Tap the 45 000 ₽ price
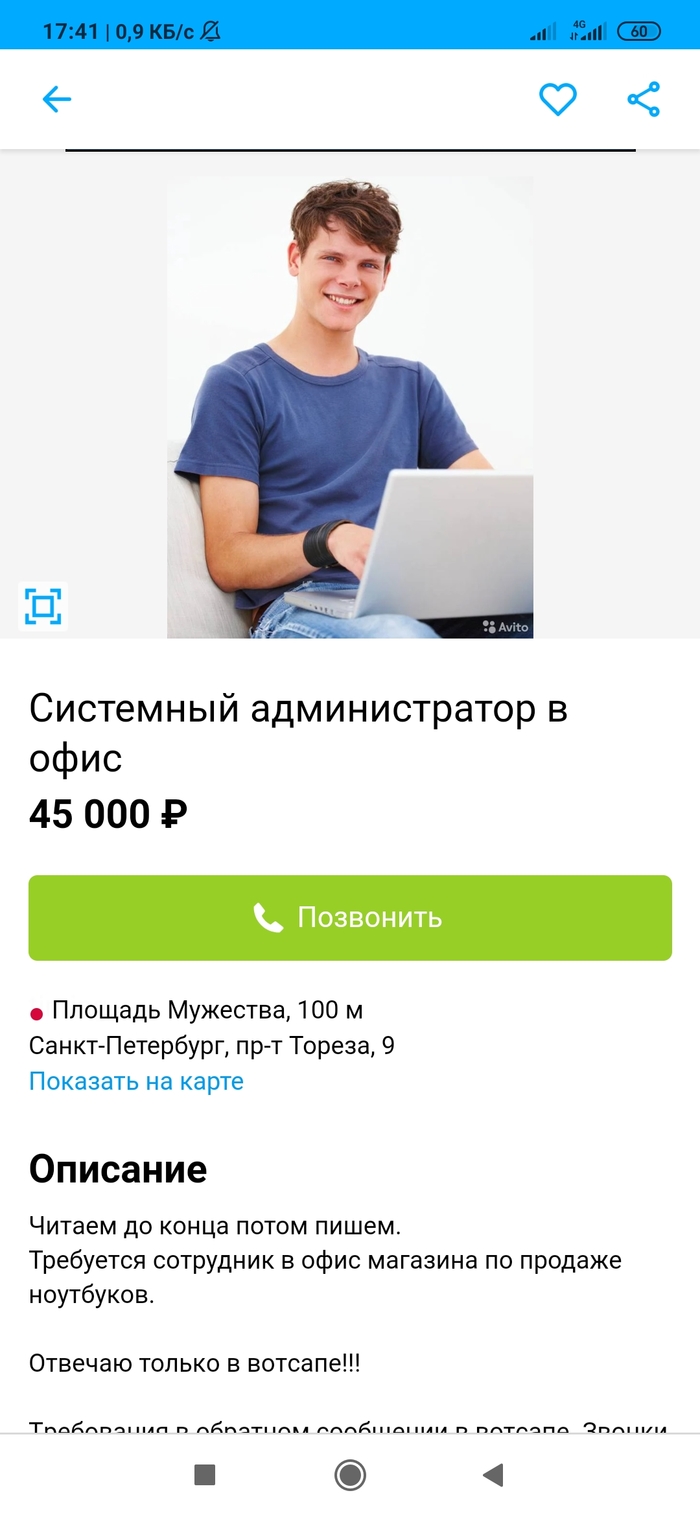Image resolution: width=700 pixels, height=1517 pixels. click(108, 814)
